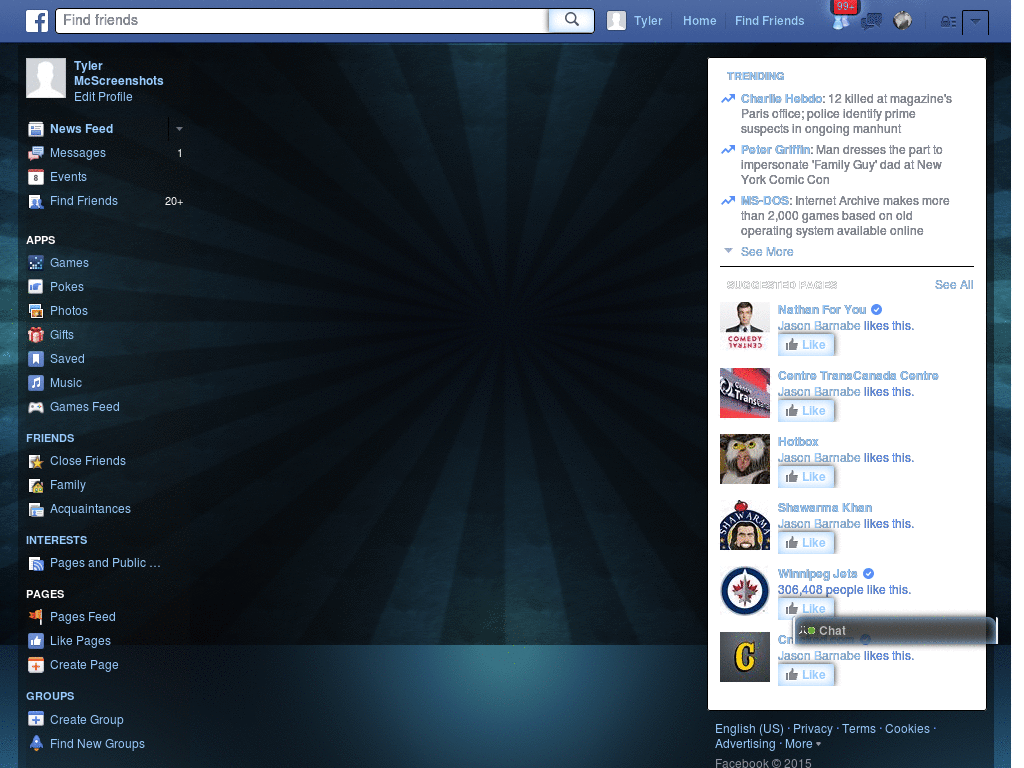The width and height of the screenshot is (1024, 768).
Task: Click the Music note icon
Action: pyautogui.click(x=36, y=383)
